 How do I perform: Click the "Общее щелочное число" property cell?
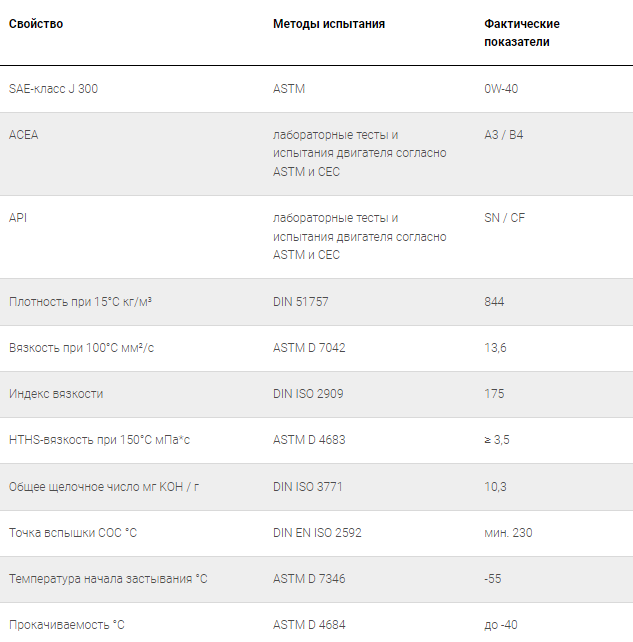pyautogui.click(x=104, y=487)
